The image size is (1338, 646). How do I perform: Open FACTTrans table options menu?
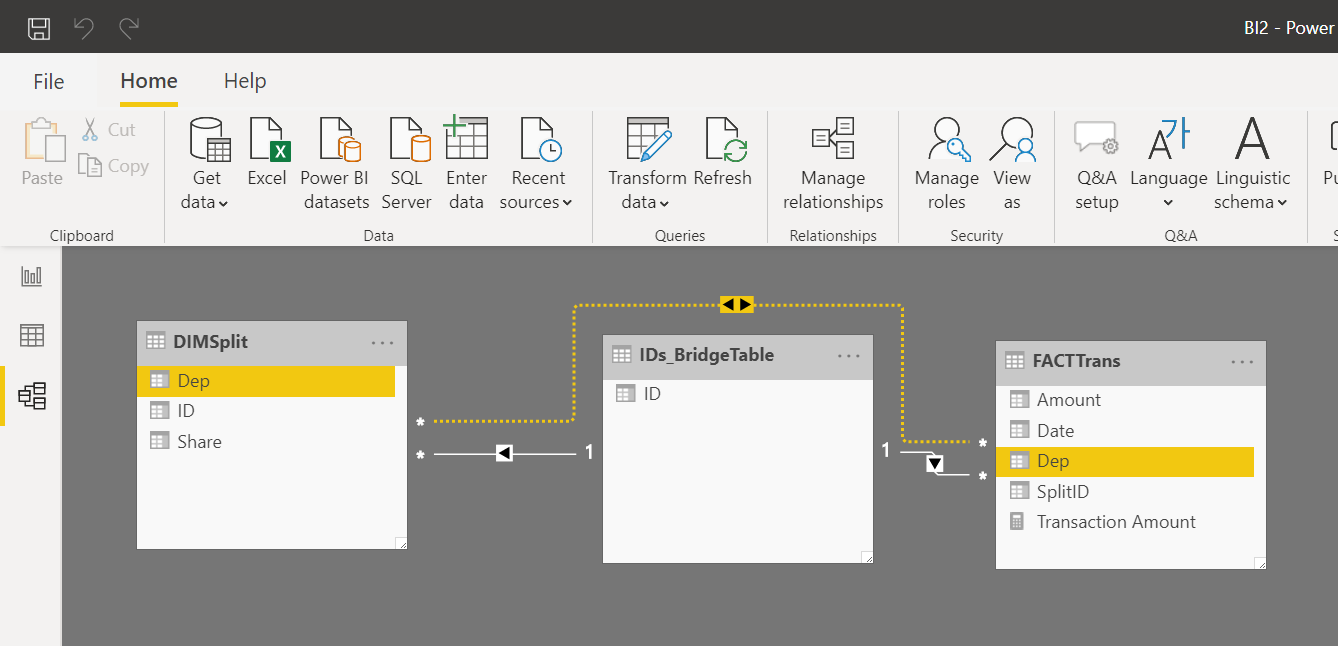(x=1243, y=362)
